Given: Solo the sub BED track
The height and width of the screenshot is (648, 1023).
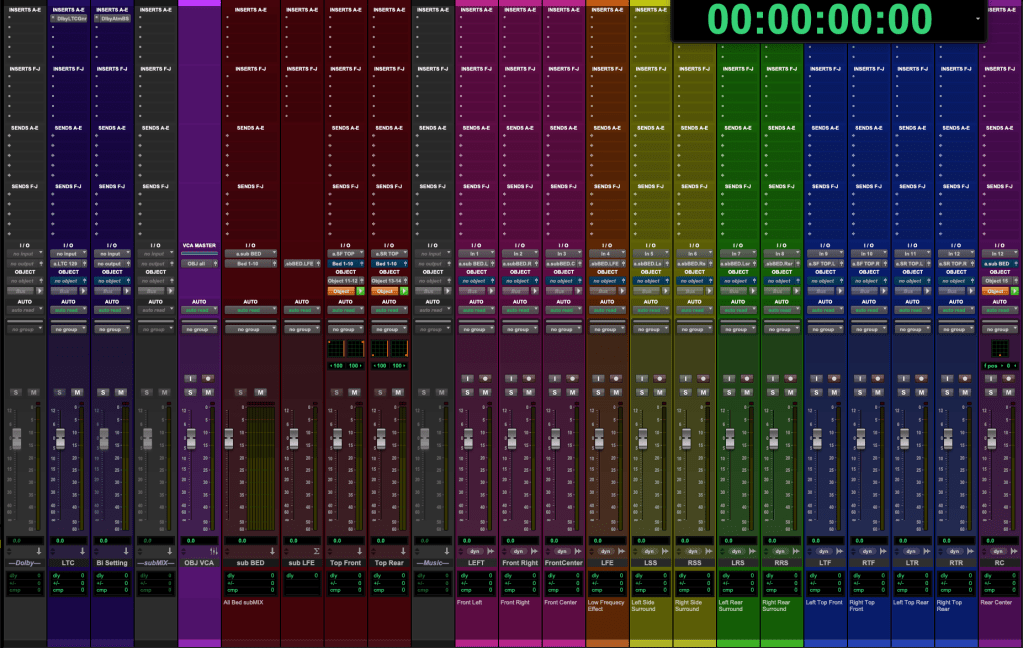Looking at the screenshot, I should coord(239,392).
